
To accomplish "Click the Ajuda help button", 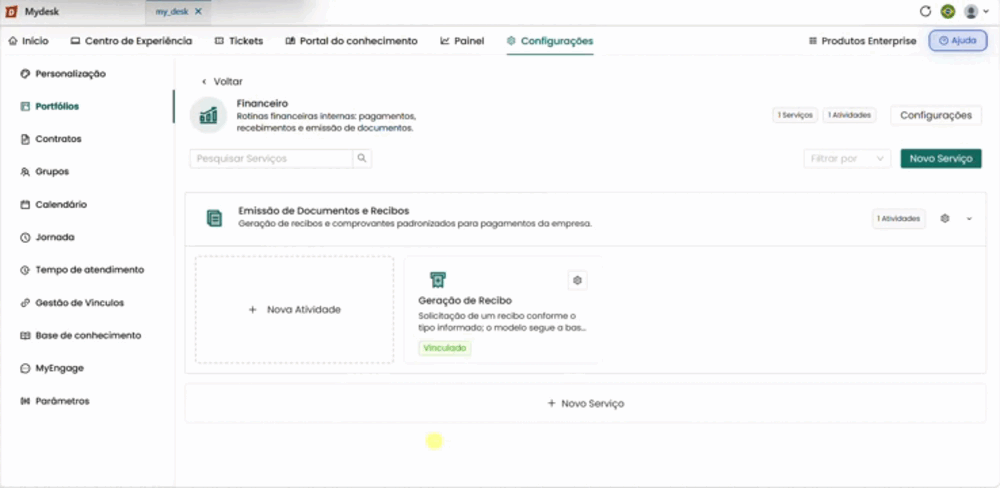I will click(x=957, y=40).
